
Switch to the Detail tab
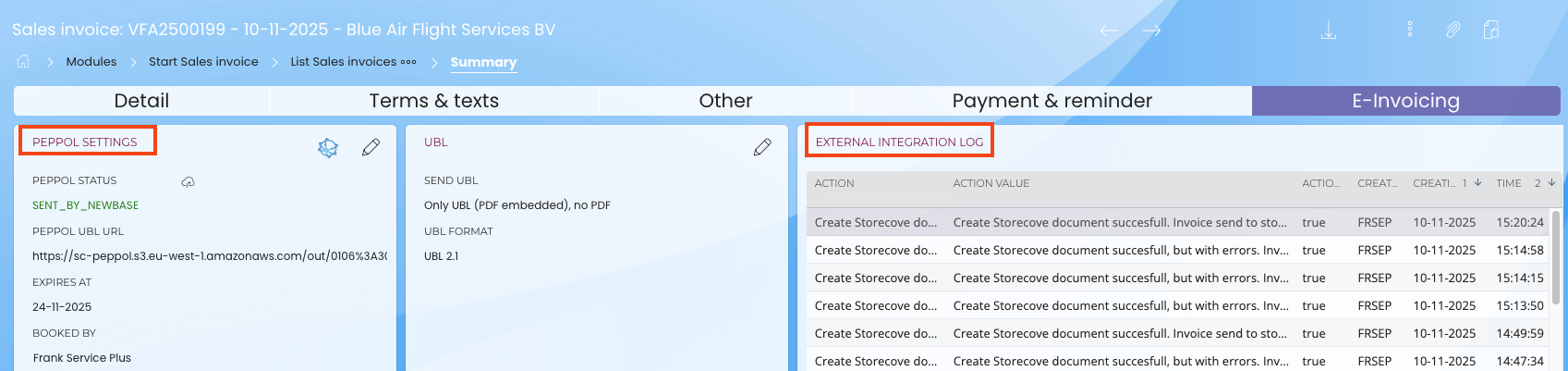click(x=141, y=101)
